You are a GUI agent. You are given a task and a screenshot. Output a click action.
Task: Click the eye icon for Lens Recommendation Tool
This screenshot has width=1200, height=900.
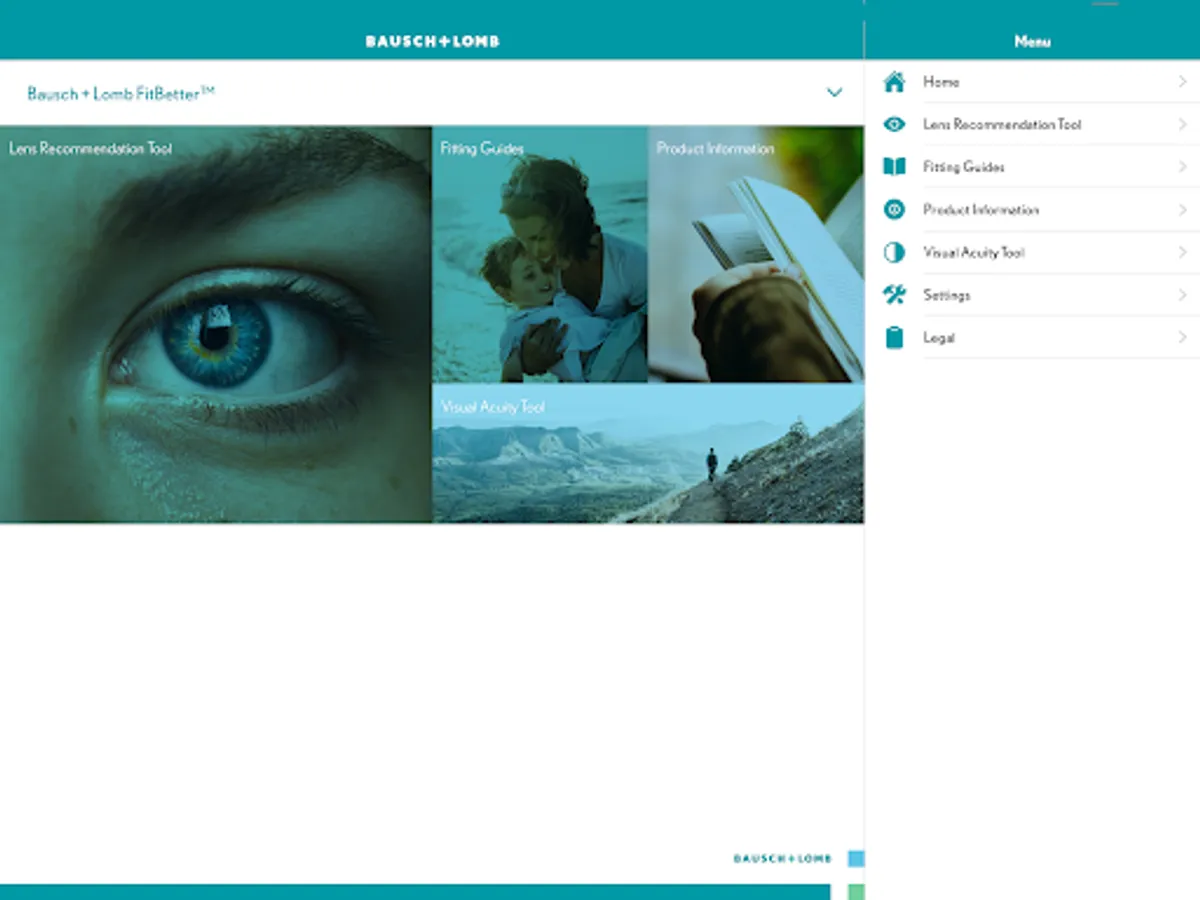coord(894,125)
